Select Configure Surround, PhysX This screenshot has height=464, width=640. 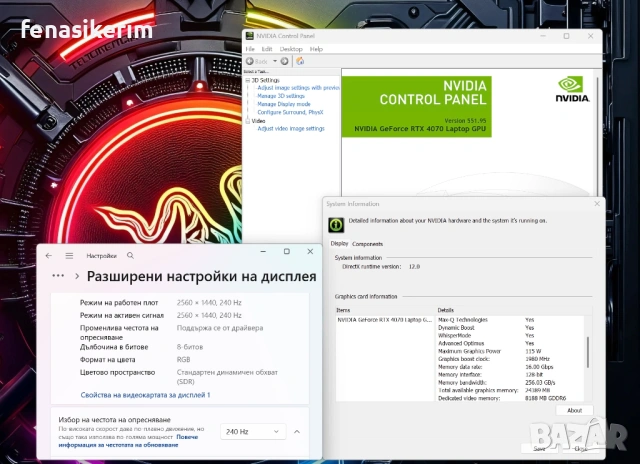point(290,112)
